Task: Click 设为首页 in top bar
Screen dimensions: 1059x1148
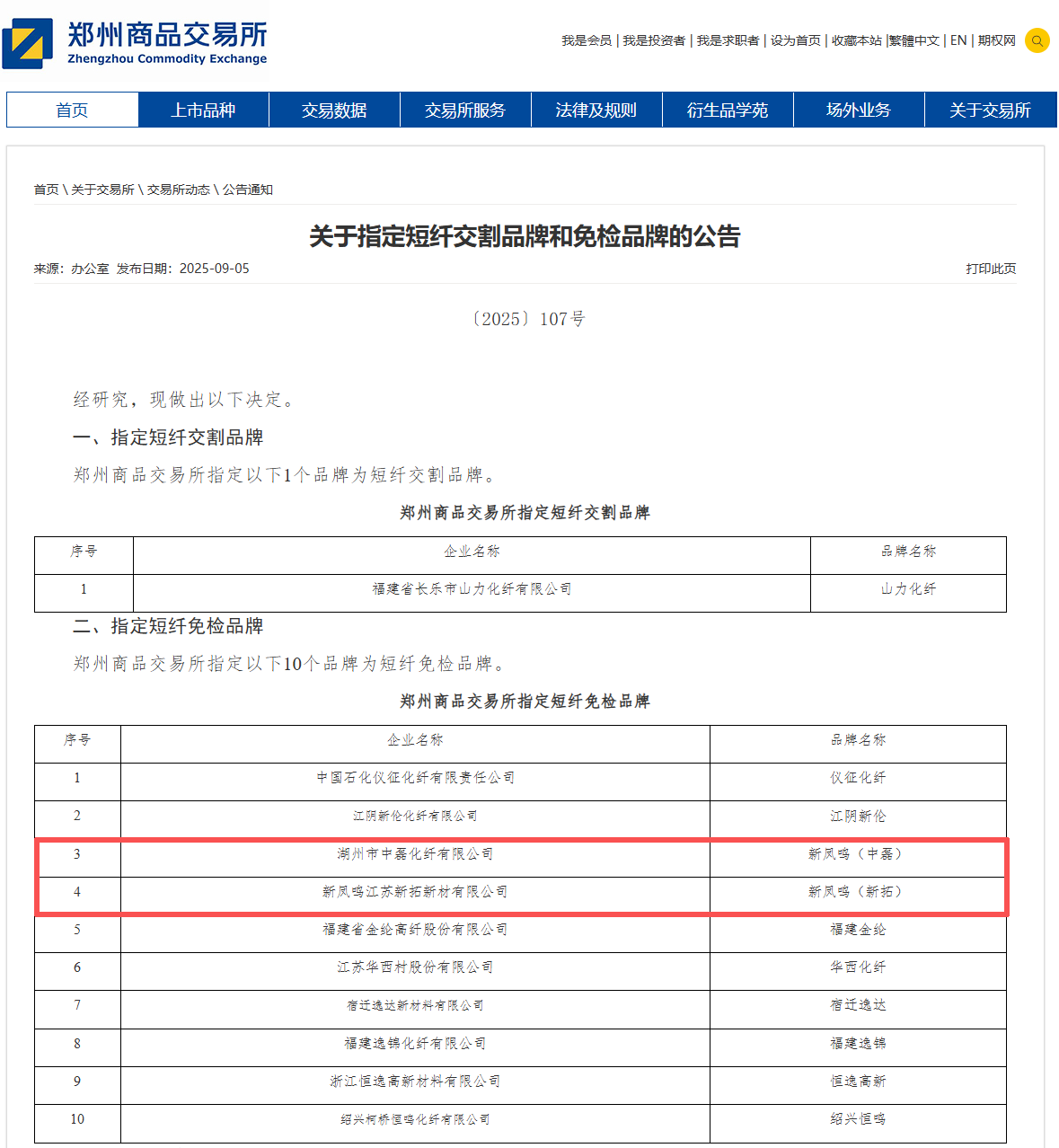Action: pyautogui.click(x=795, y=40)
